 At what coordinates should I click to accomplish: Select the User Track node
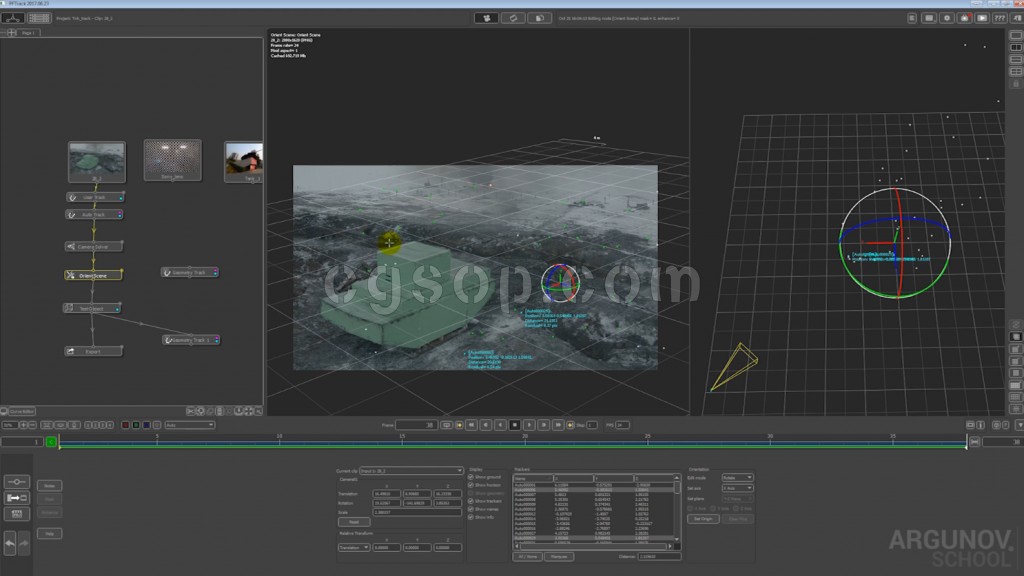click(x=95, y=197)
